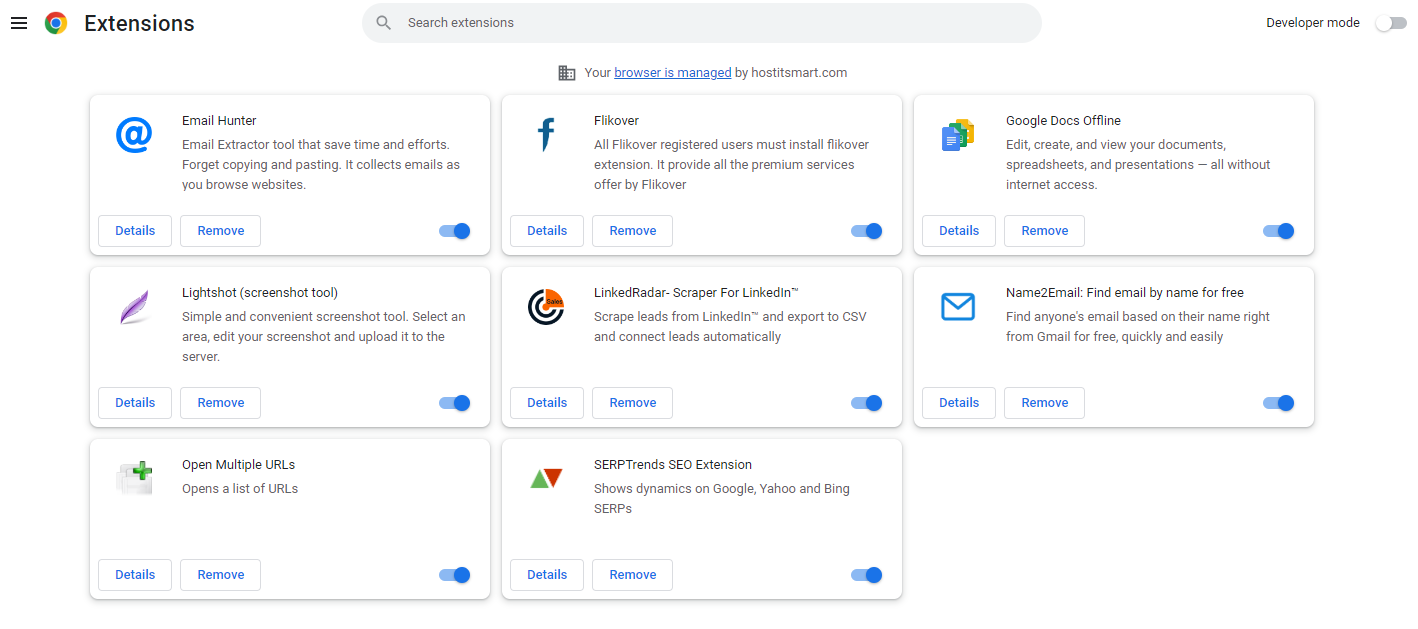The height and width of the screenshot is (629, 1418).
Task: View Details of Flikover
Action: 547,231
